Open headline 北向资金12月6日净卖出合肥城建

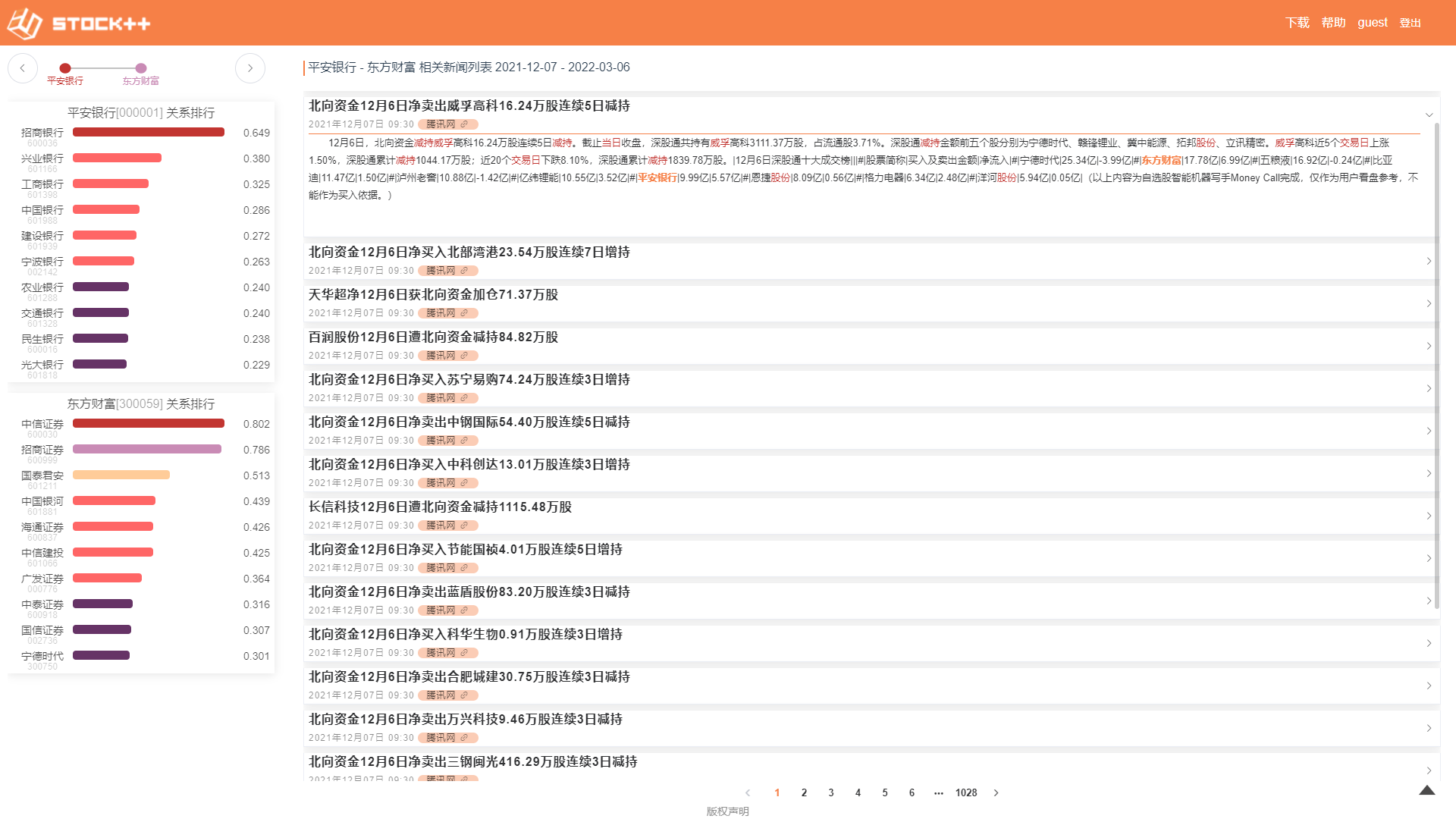click(x=469, y=676)
